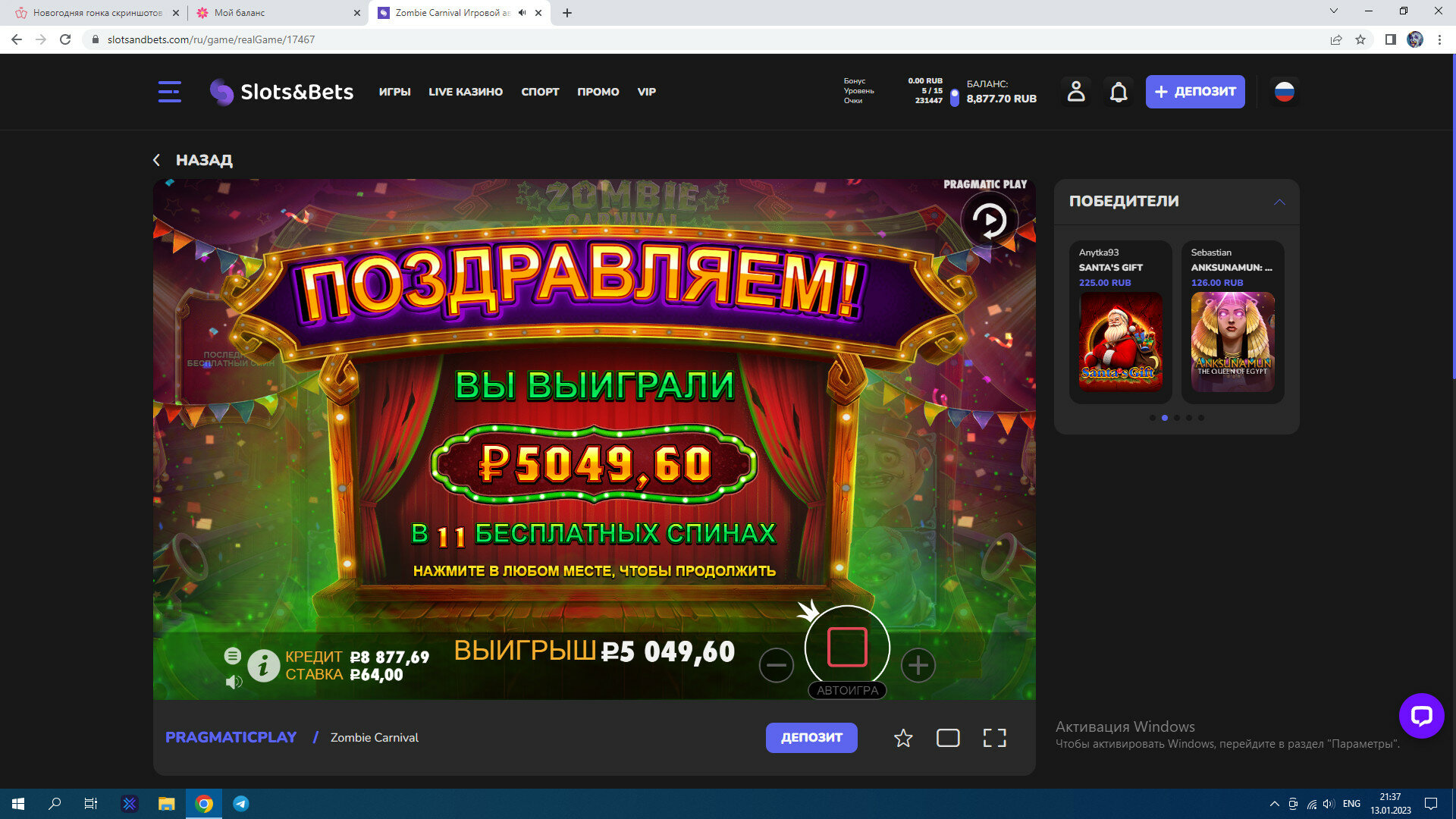Open the language selector flag
This screenshot has height=819, width=1456.
(x=1284, y=92)
